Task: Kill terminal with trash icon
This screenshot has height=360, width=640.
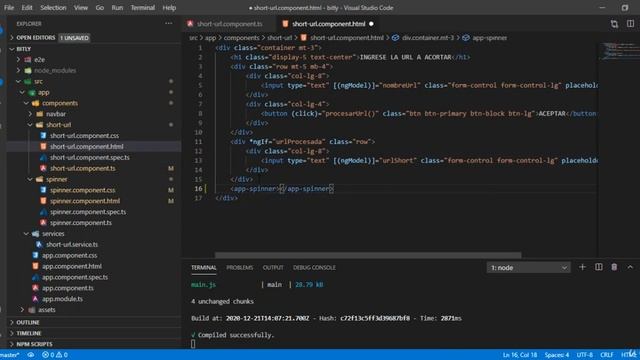Action: (614, 267)
